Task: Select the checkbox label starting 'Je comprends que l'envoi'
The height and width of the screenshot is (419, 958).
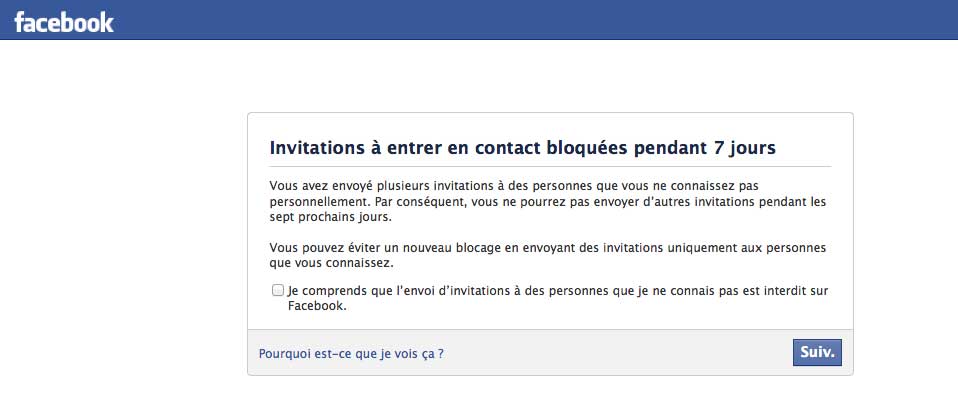Action: click(558, 299)
